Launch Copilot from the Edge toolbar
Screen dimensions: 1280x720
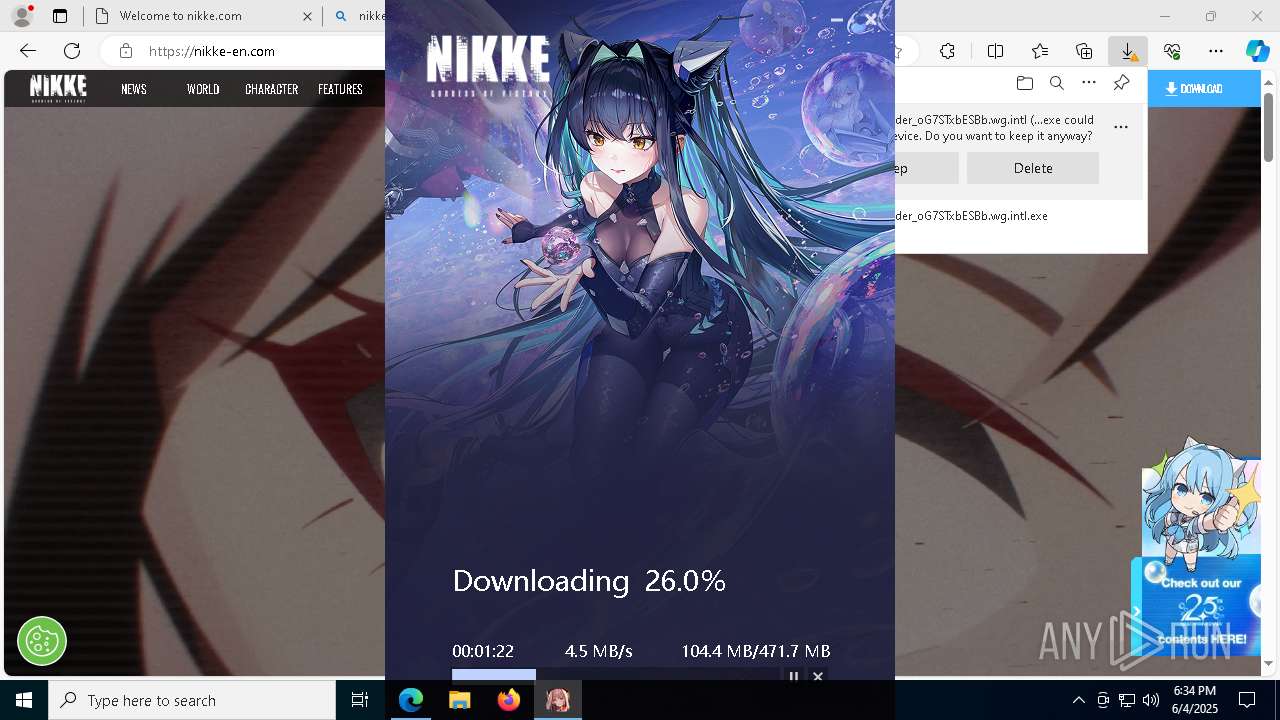1257,51
